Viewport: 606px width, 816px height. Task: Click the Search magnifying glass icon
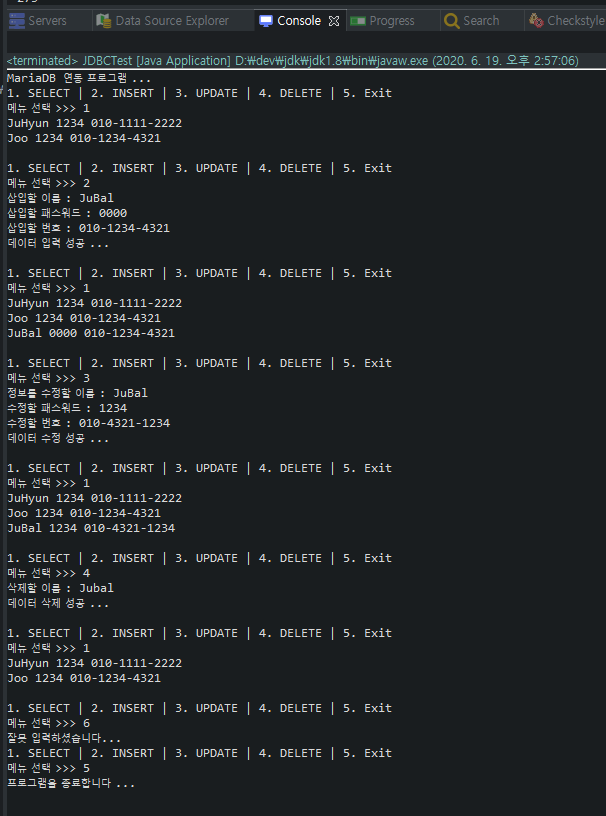pyautogui.click(x=451, y=21)
